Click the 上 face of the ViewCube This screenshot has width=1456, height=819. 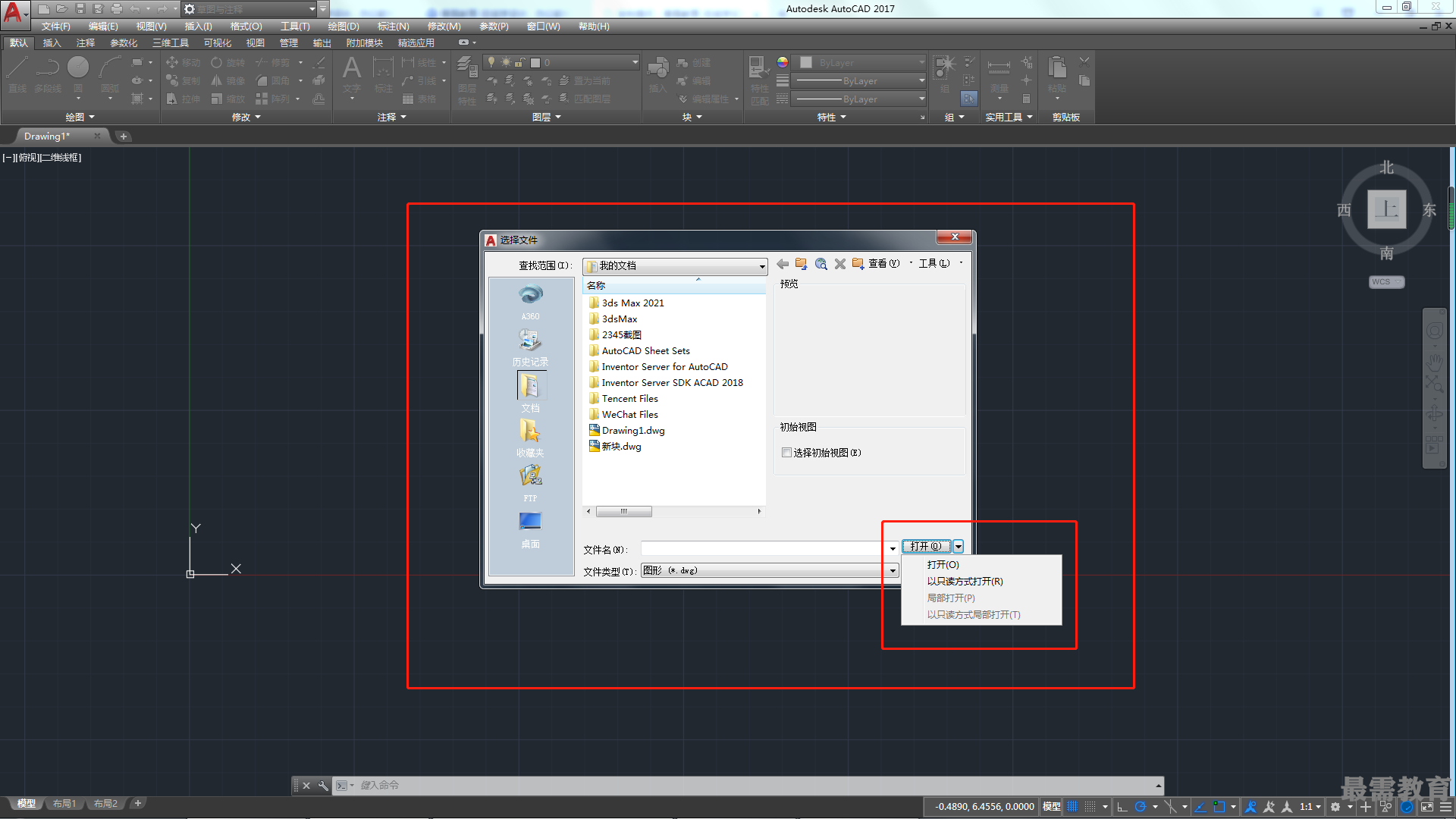pos(1386,209)
